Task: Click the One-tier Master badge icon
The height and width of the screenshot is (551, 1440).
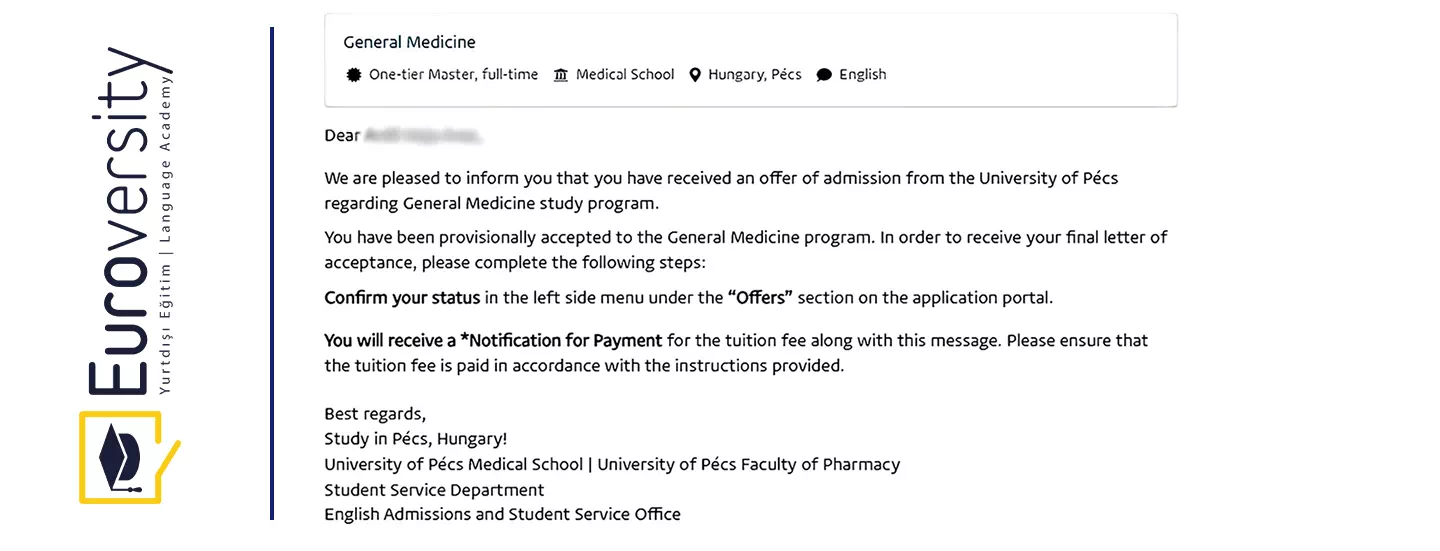Action: click(x=353, y=75)
